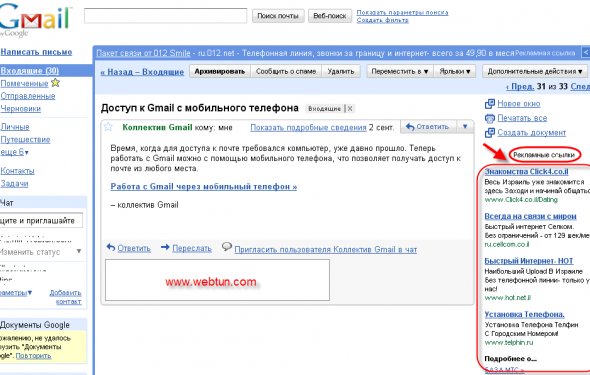Open the Входящие (30) folder
The width and height of the screenshot is (590, 375).
(29, 70)
